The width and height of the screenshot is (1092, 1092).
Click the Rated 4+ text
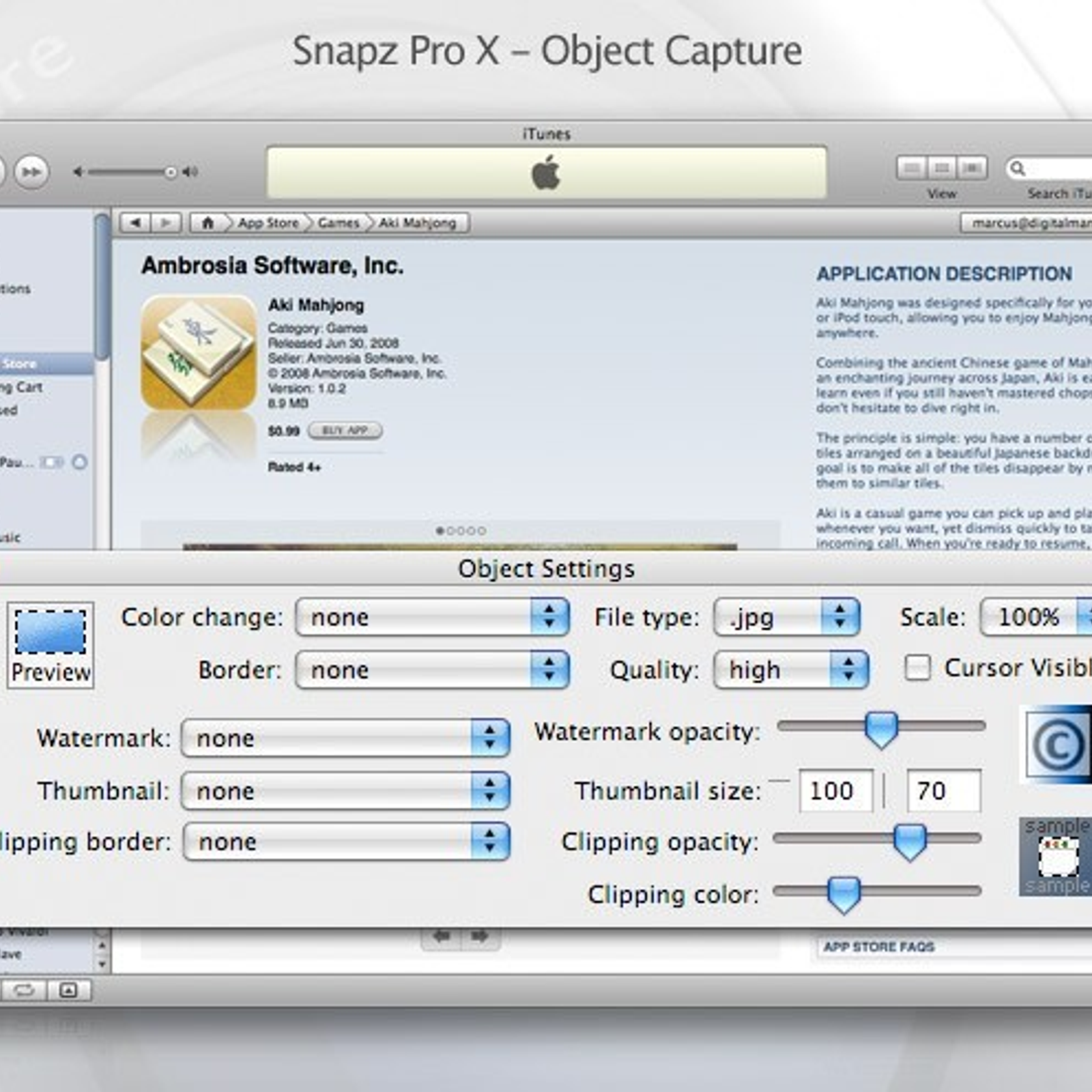click(294, 467)
